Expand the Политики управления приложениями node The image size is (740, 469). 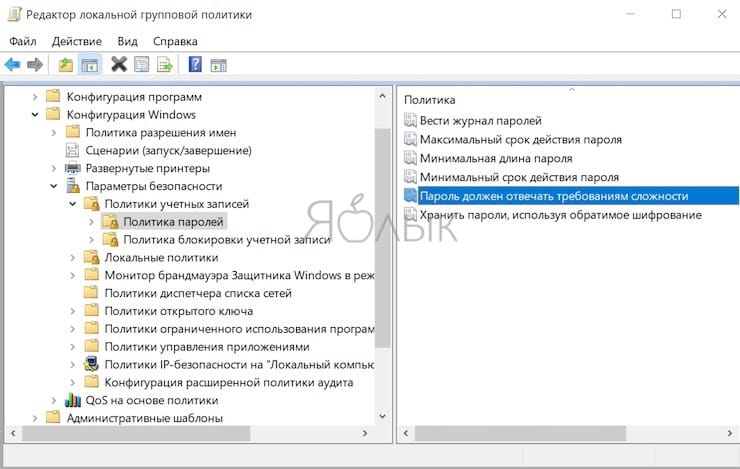tap(73, 347)
